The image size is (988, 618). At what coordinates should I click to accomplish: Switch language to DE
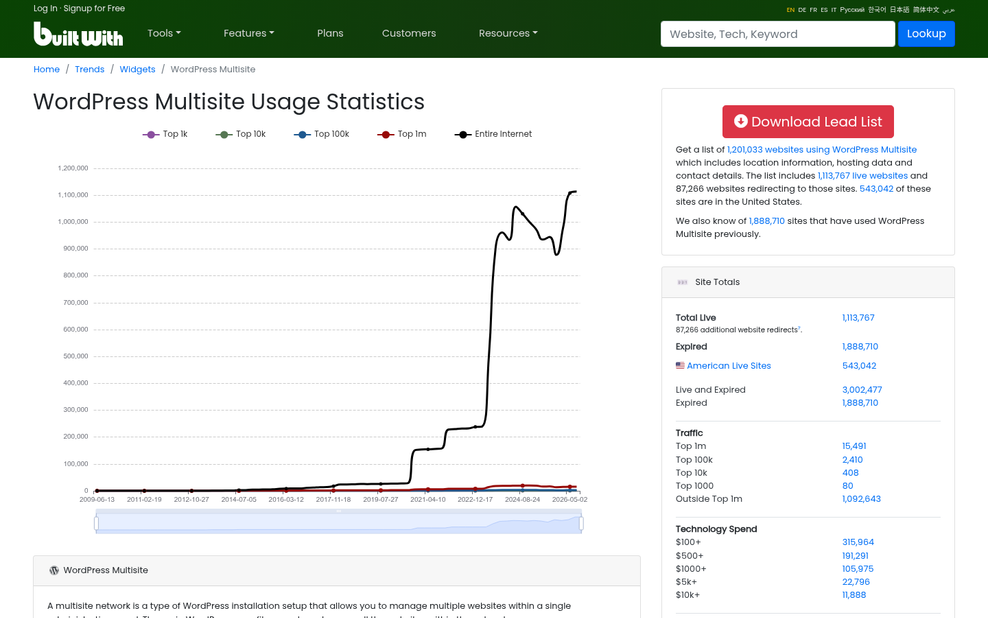(x=801, y=9)
